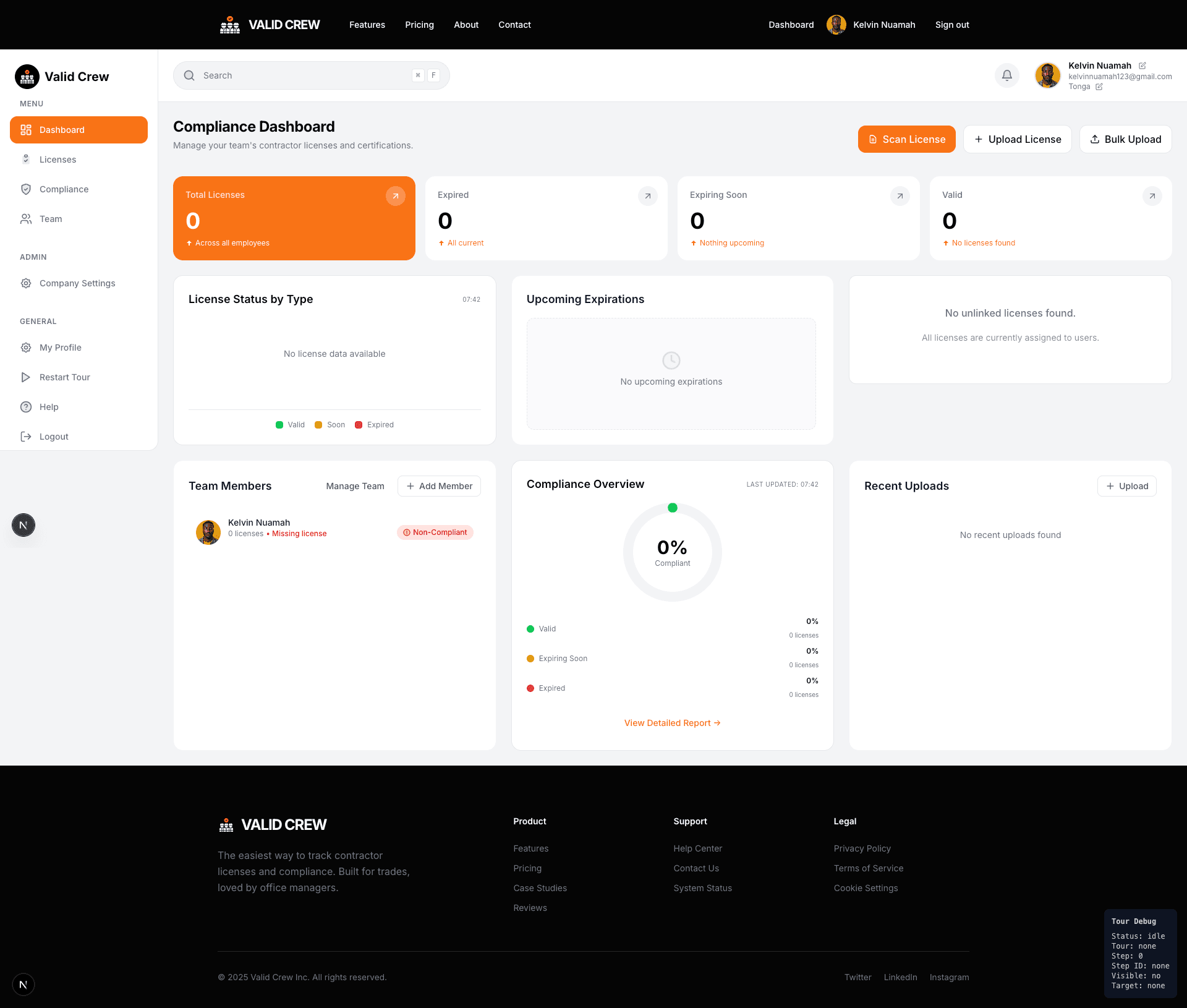
Task: Open the Dashboard menu item in top bar
Action: (x=791, y=25)
